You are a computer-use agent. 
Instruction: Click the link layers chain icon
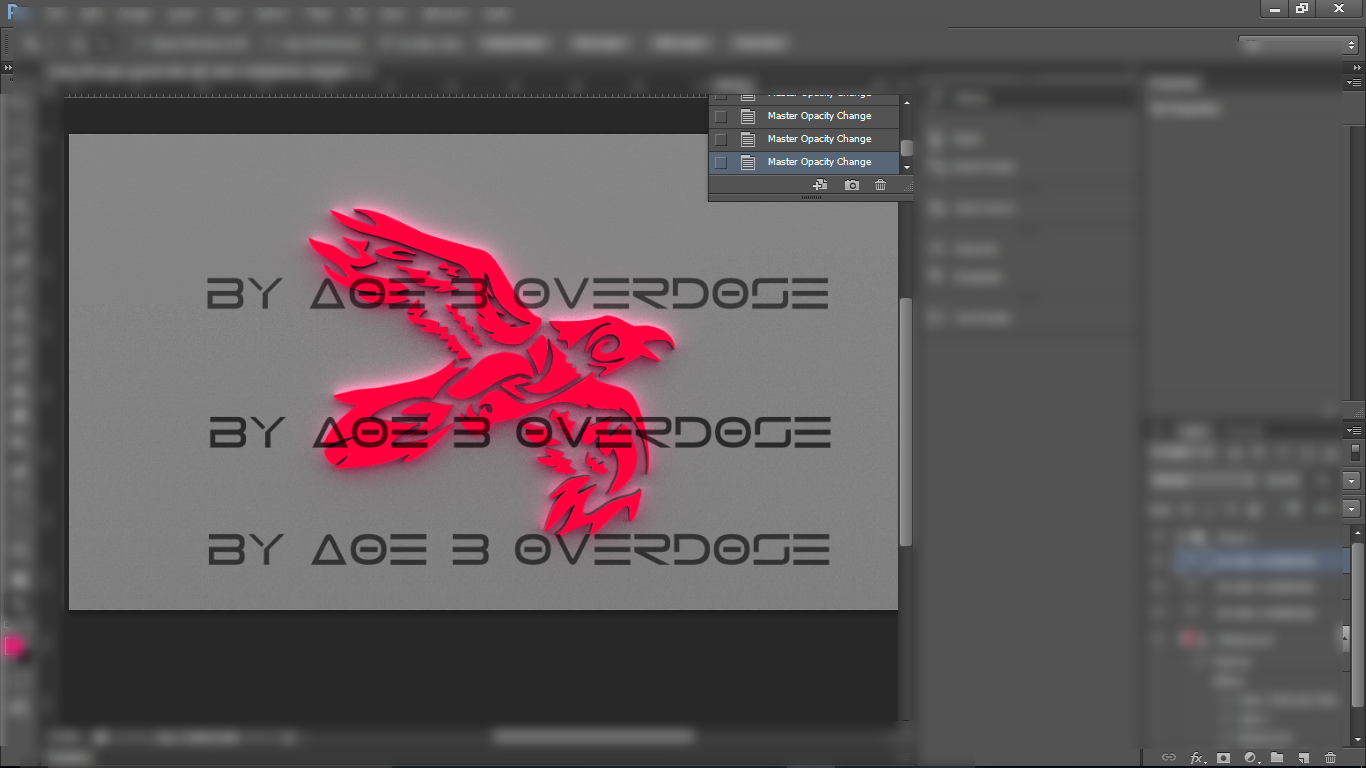1168,758
